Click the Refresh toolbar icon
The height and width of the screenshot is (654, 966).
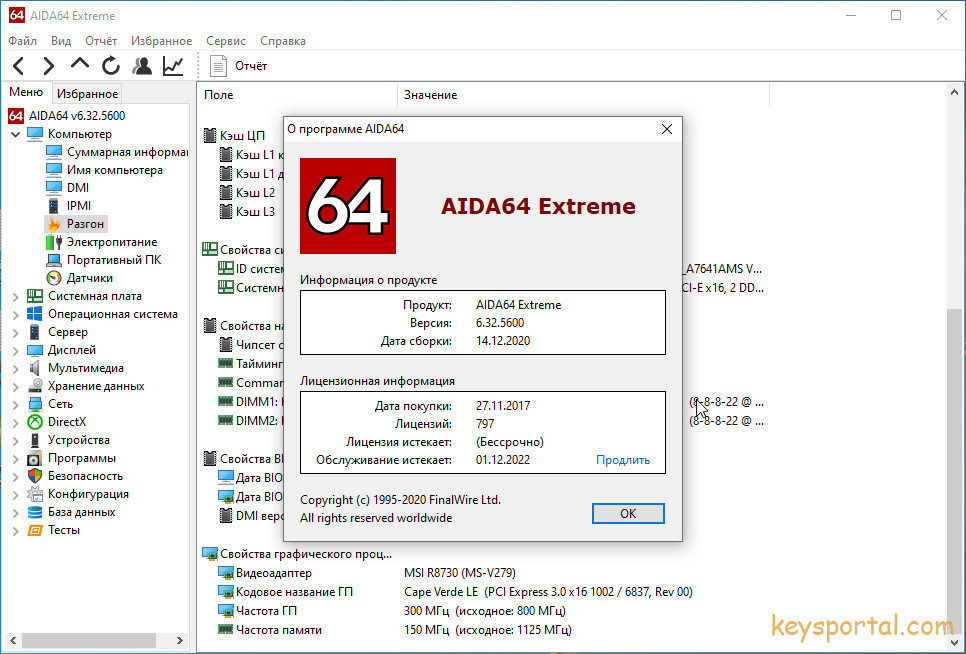click(x=111, y=66)
